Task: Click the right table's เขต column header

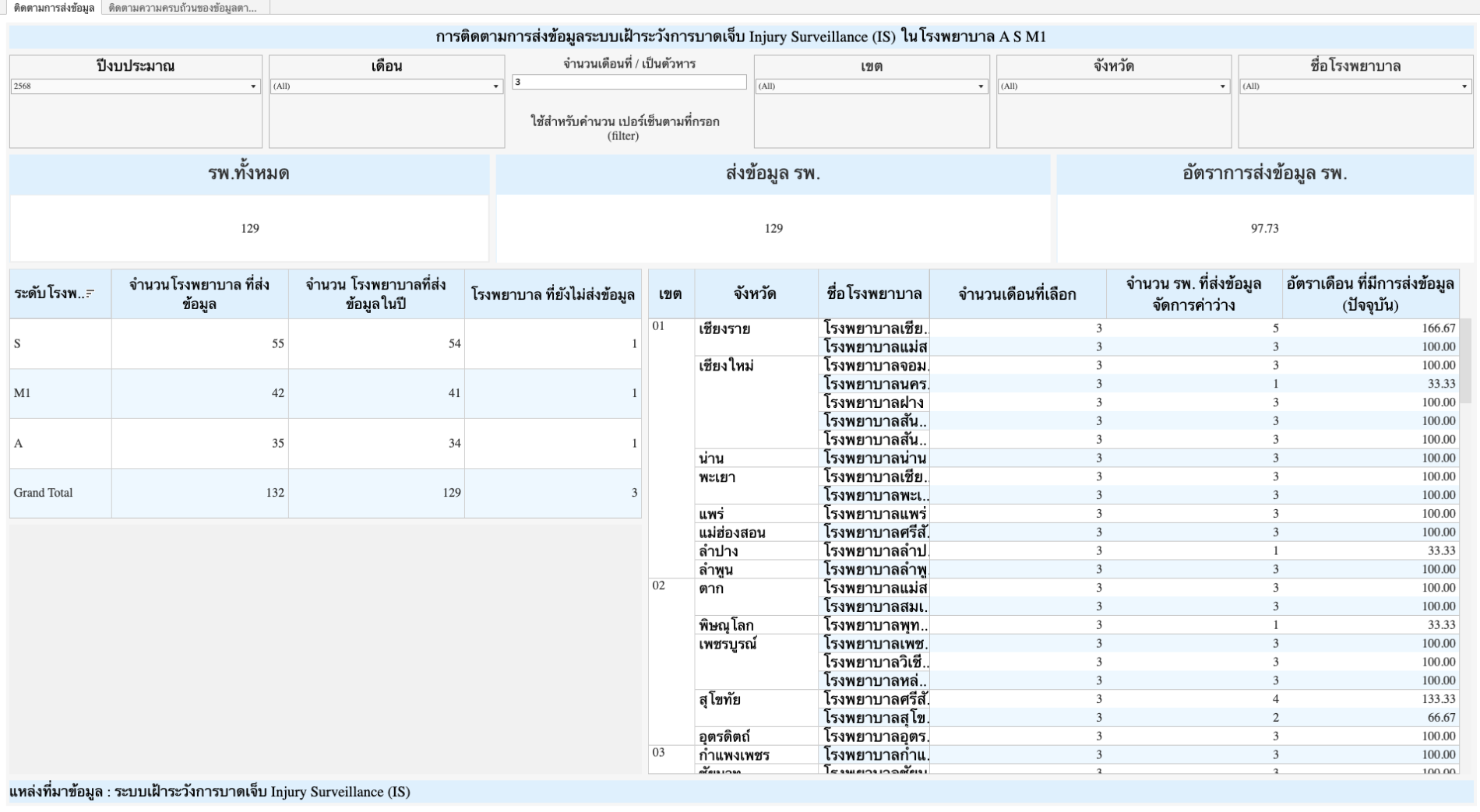Action: [x=671, y=294]
